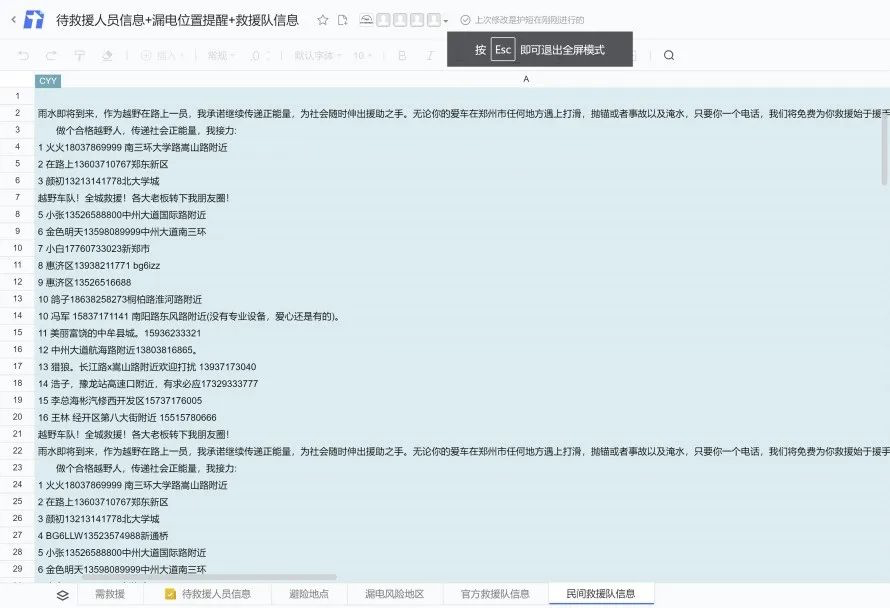Screen dimensions: 890x608
Task: Switch to the 漏电风险地区 sheet tab
Action: click(x=394, y=594)
